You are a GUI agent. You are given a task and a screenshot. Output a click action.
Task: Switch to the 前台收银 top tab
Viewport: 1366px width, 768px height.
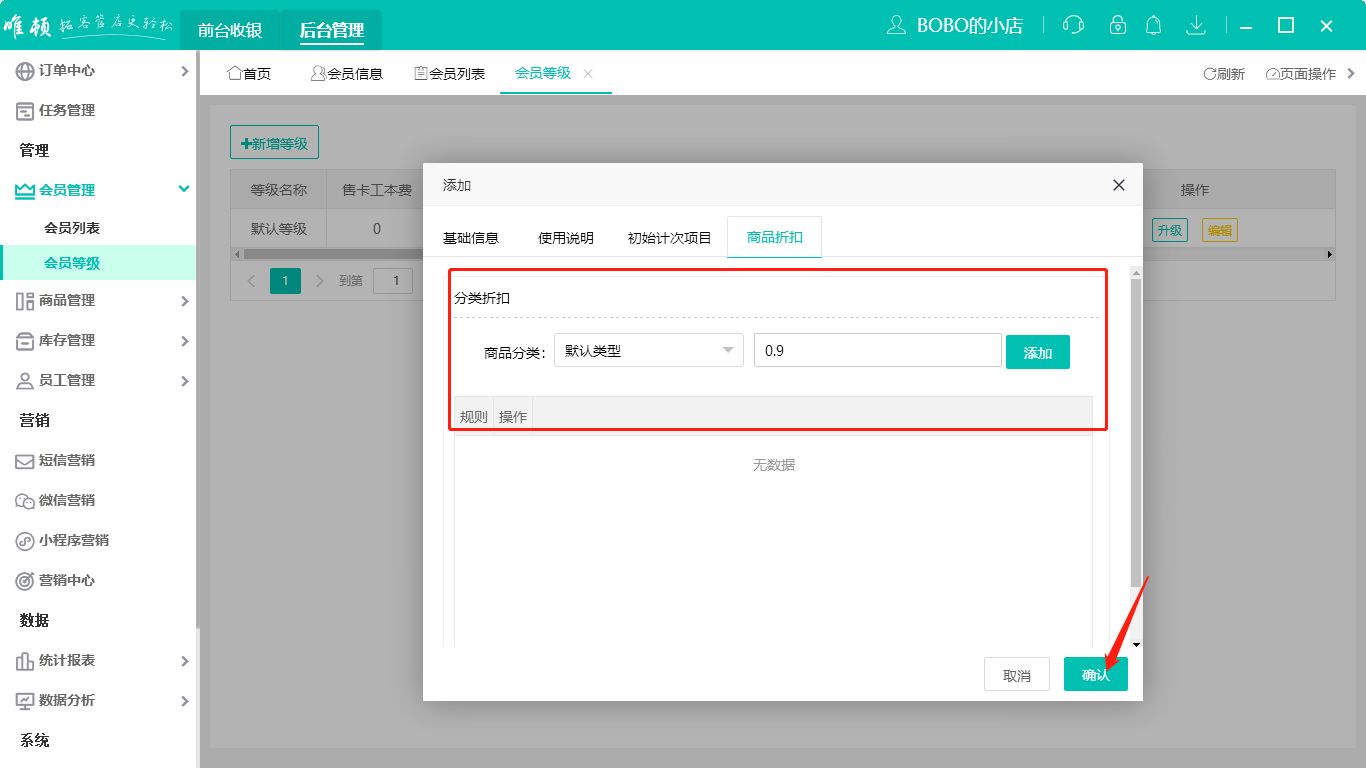click(230, 30)
